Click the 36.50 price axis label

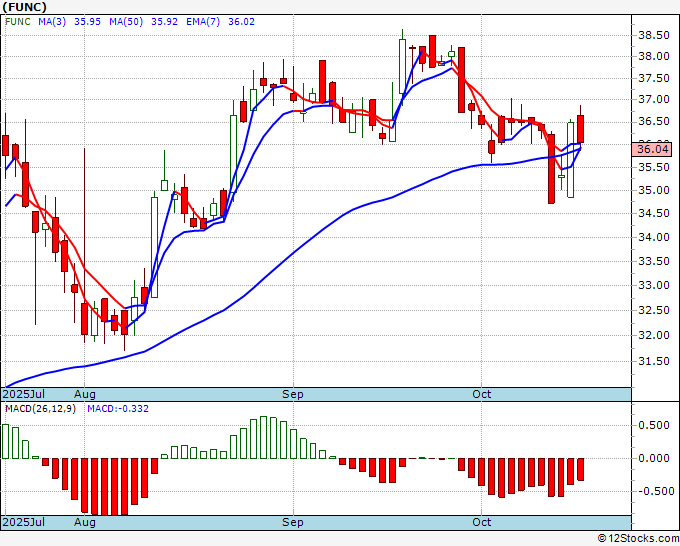pos(654,121)
